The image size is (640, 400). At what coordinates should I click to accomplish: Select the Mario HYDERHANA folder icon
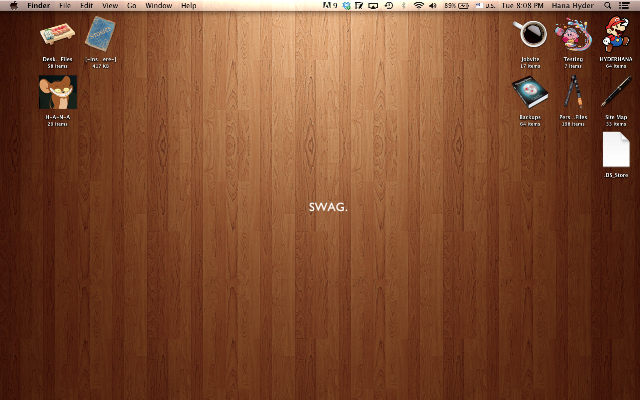pos(616,34)
